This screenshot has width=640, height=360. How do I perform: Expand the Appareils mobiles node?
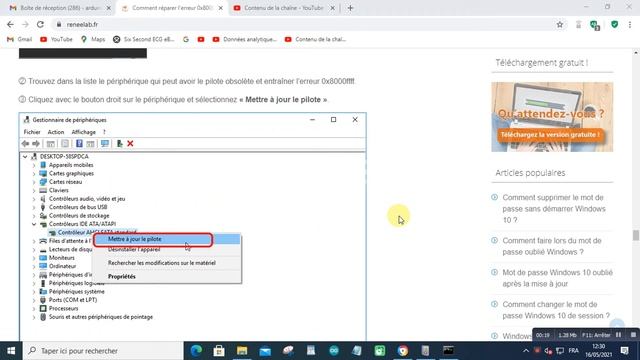point(34,165)
